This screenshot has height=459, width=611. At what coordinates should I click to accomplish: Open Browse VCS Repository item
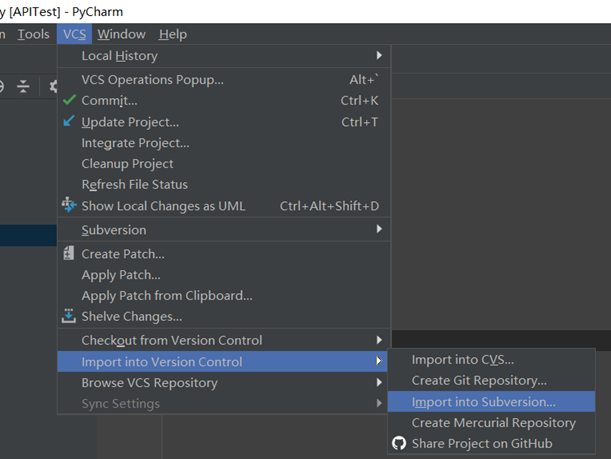pos(223,383)
